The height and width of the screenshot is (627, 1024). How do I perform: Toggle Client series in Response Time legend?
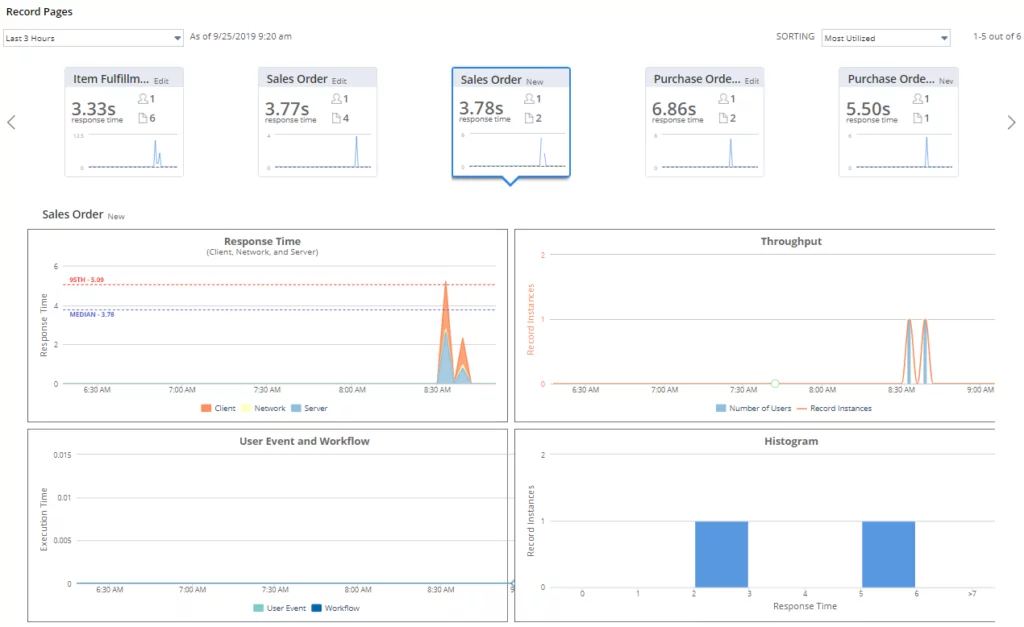click(x=218, y=408)
